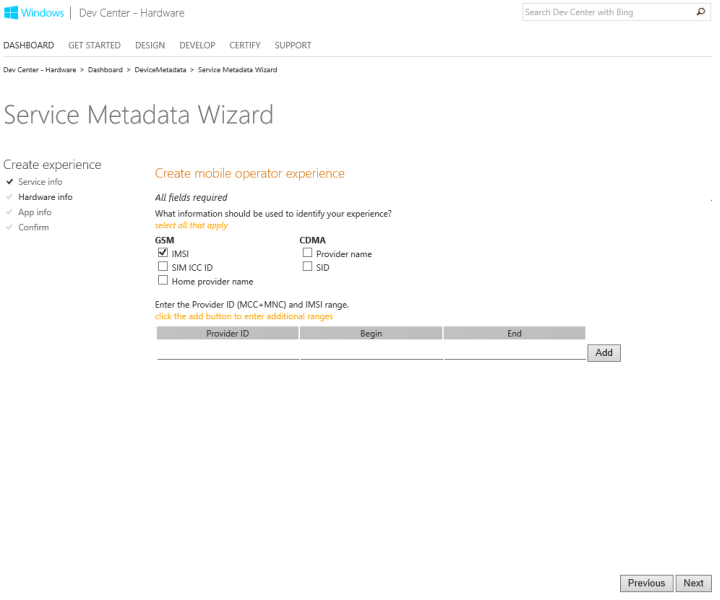Image resolution: width=720 pixels, height=600 pixels.
Task: Click the Add range button
Action: [x=604, y=353]
